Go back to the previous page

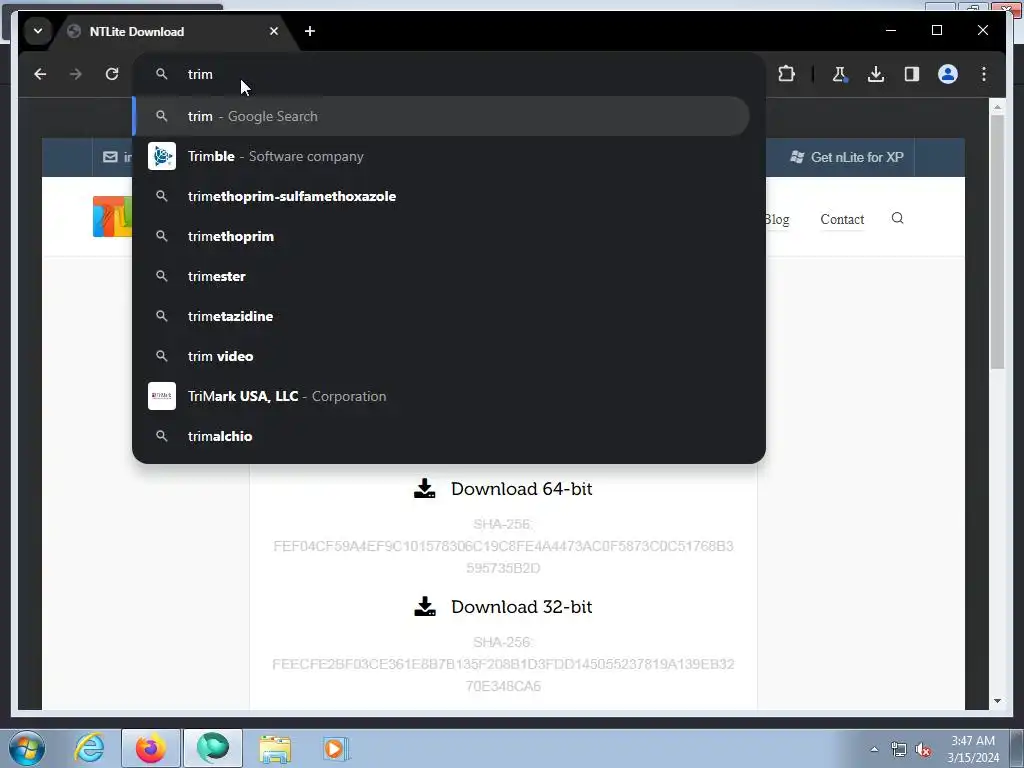tap(40, 74)
